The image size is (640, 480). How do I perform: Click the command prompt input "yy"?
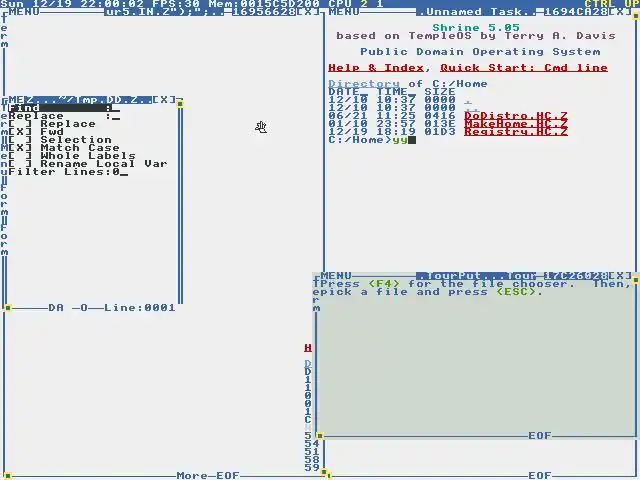[x=400, y=140]
